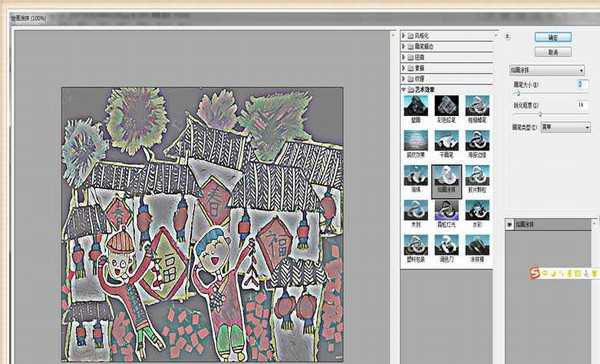Viewport: 600px width, 364px height.
Task: Collapse the filter thumbnails panel with the arrow button
Action: 508,37
